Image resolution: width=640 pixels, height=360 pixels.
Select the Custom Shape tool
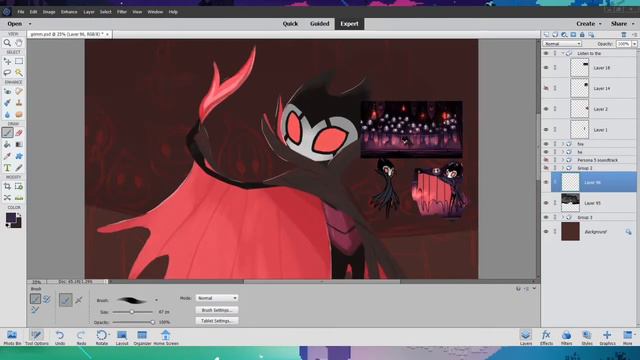[19, 156]
